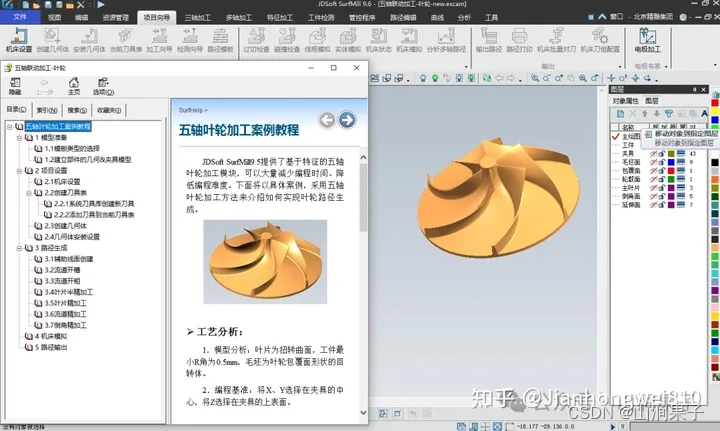Launch the 检测向导 inspection wizard
This screenshot has width=720, height=431.
pyautogui.click(x=190, y=40)
